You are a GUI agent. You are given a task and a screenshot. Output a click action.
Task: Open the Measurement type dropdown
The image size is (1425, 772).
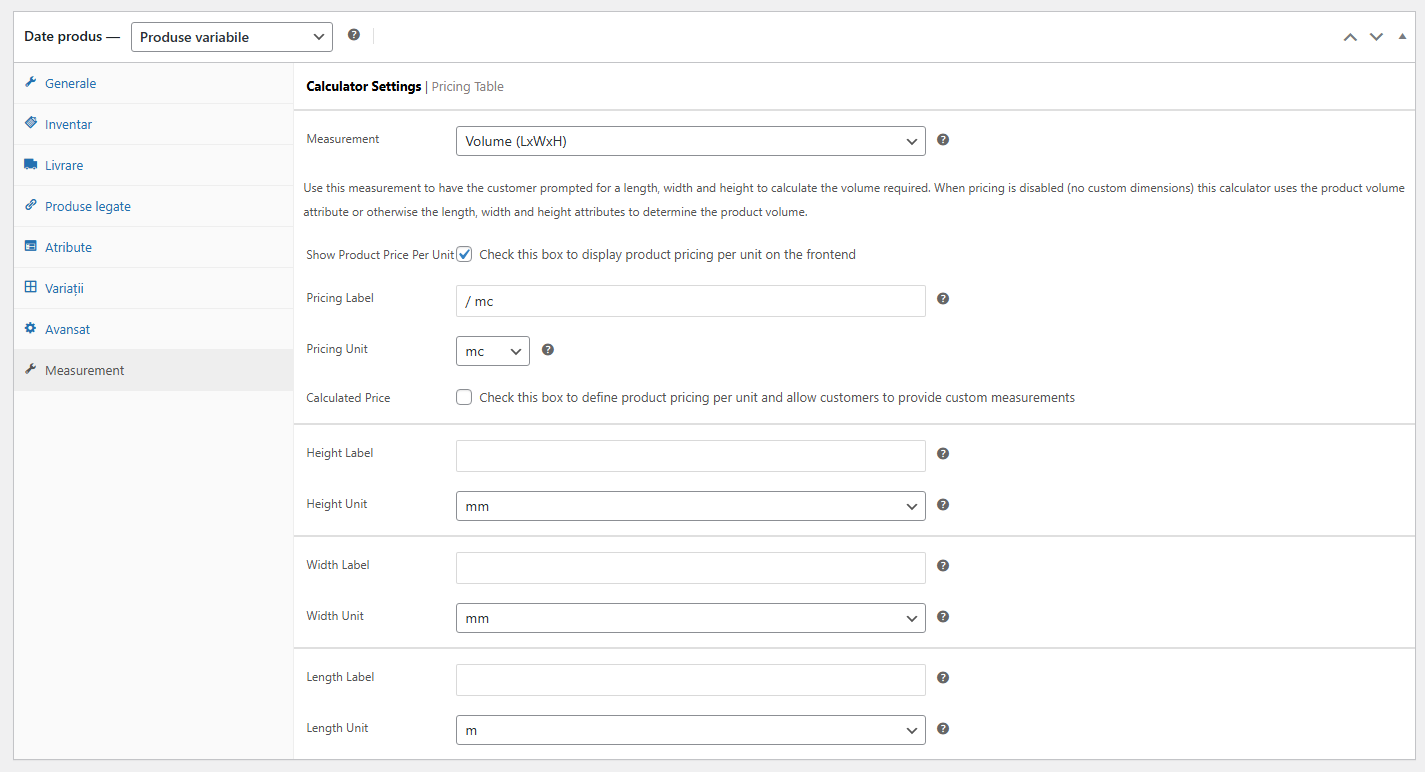690,141
